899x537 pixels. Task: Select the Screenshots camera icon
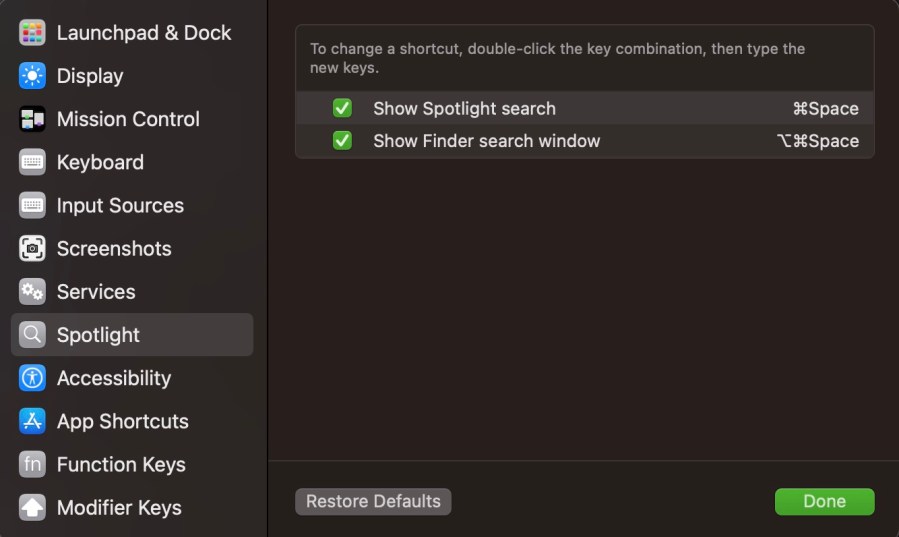click(33, 248)
